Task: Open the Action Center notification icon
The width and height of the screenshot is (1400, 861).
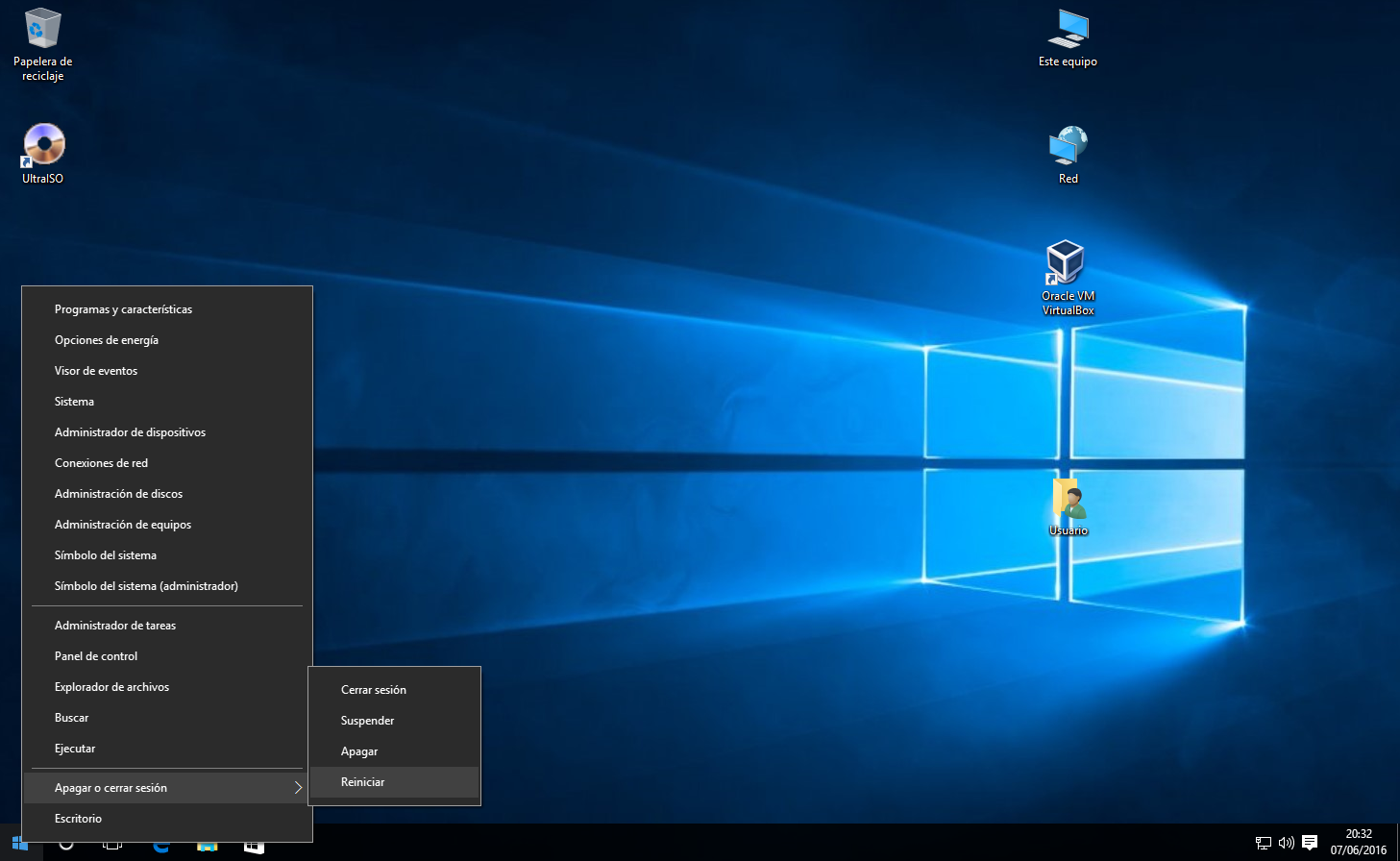Action: click(x=1311, y=845)
